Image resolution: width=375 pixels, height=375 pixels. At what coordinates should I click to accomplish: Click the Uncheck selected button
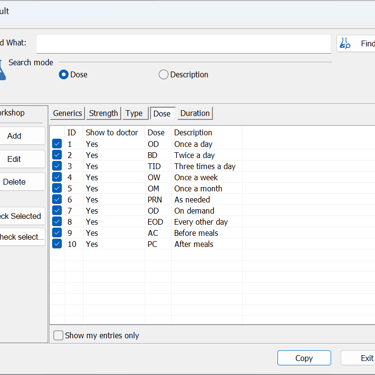pyautogui.click(x=21, y=237)
